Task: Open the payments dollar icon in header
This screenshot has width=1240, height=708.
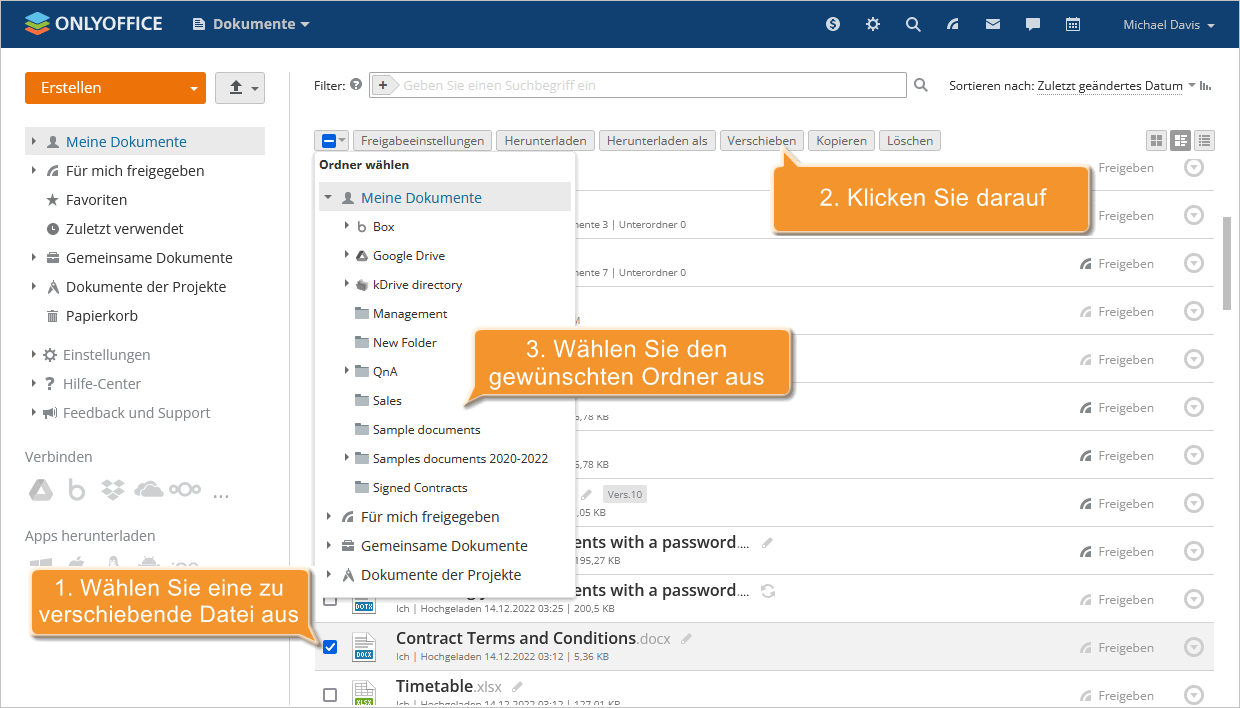Action: (x=833, y=24)
